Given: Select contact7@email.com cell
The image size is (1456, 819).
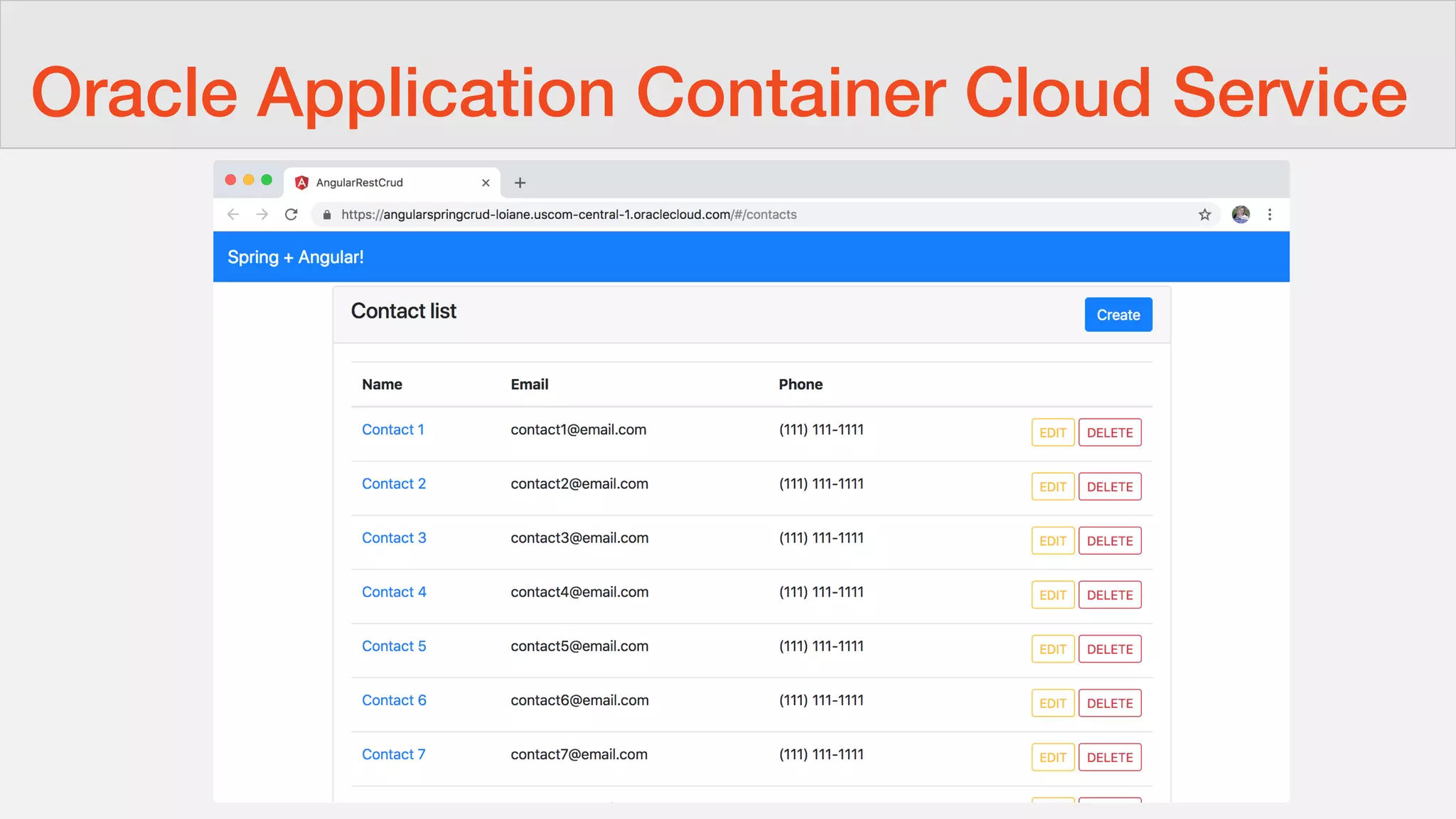Looking at the screenshot, I should (579, 754).
